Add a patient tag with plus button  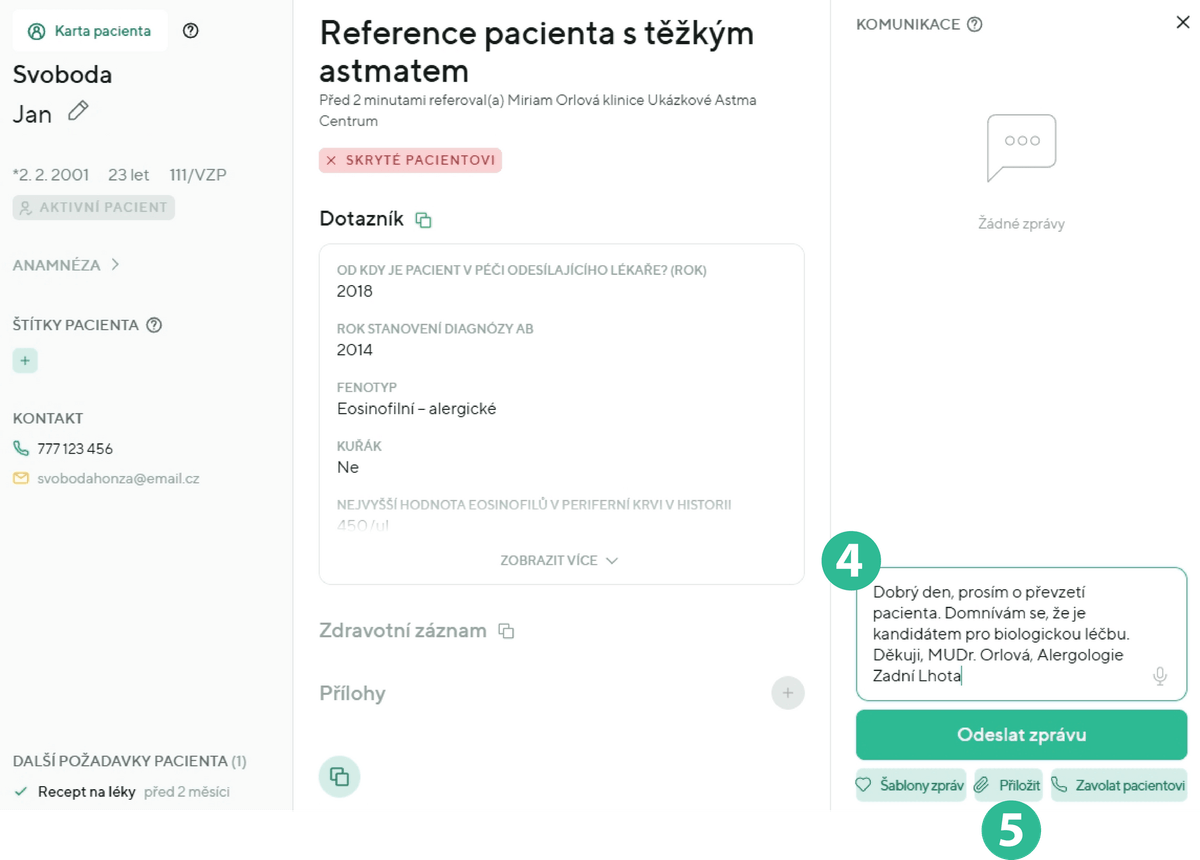point(25,360)
